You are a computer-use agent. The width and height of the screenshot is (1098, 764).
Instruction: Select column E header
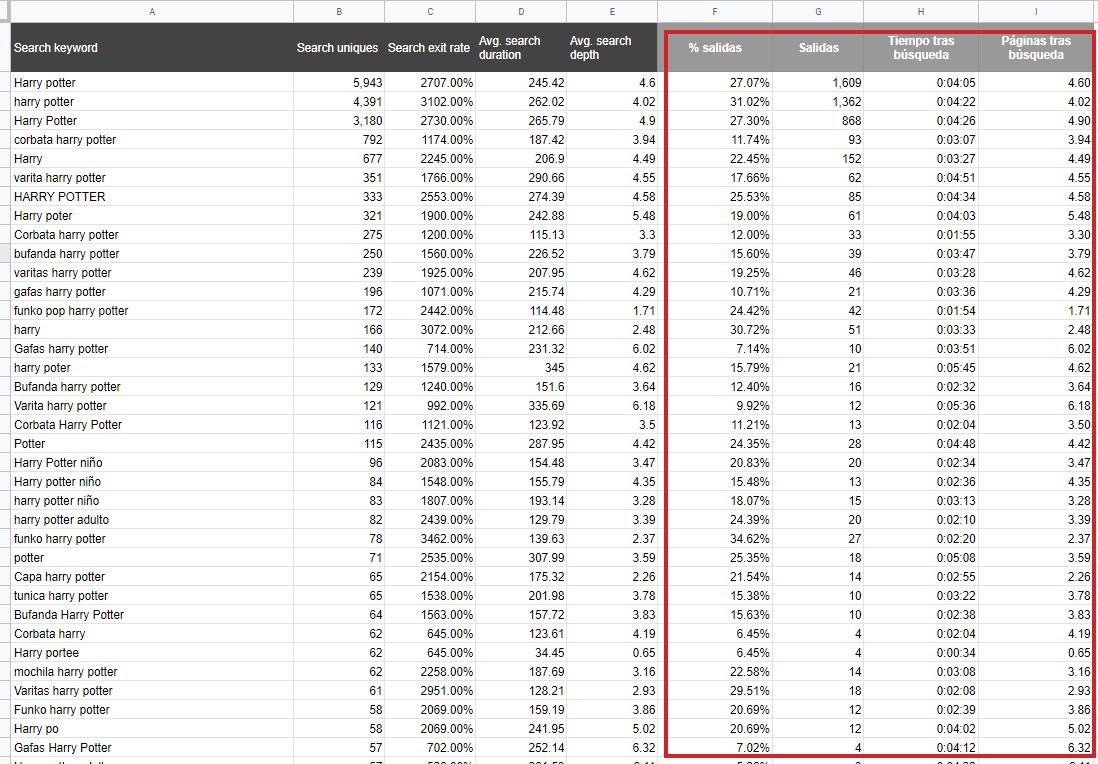pyautogui.click(x=612, y=11)
